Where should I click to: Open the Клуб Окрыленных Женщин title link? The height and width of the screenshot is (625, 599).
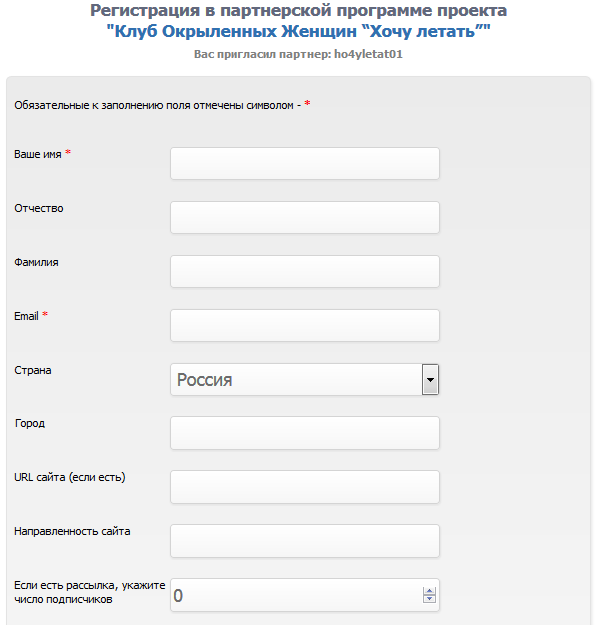(299, 31)
